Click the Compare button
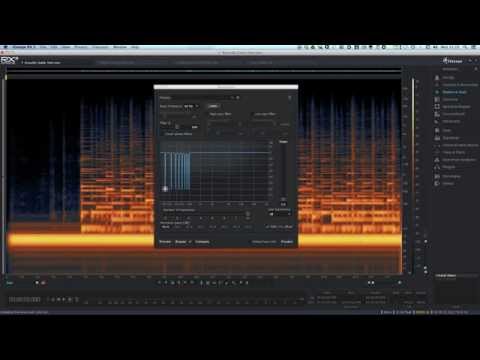 tap(202, 242)
